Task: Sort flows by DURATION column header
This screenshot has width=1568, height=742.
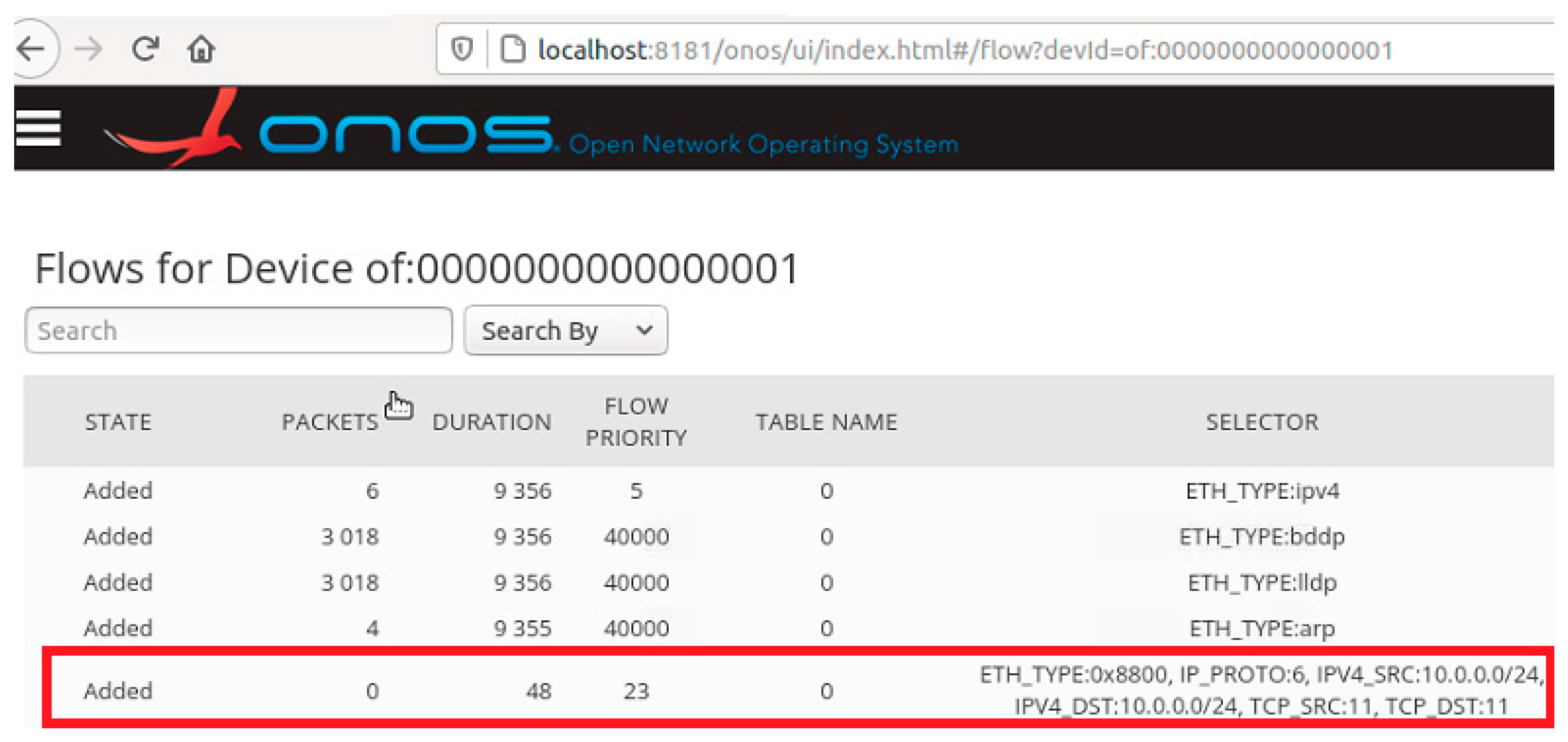Action: coord(491,422)
